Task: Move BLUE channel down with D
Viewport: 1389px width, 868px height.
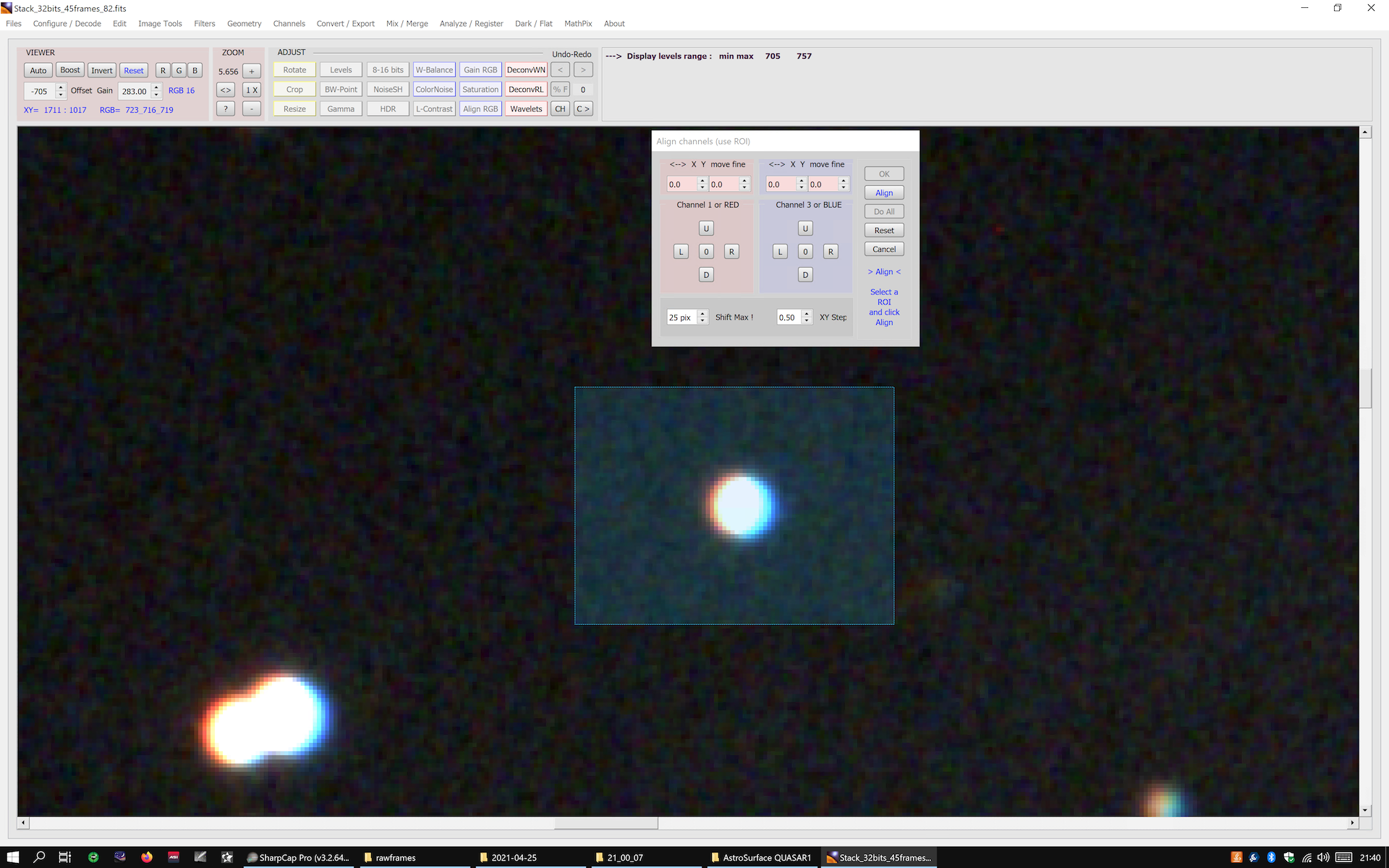Action: pos(805,275)
